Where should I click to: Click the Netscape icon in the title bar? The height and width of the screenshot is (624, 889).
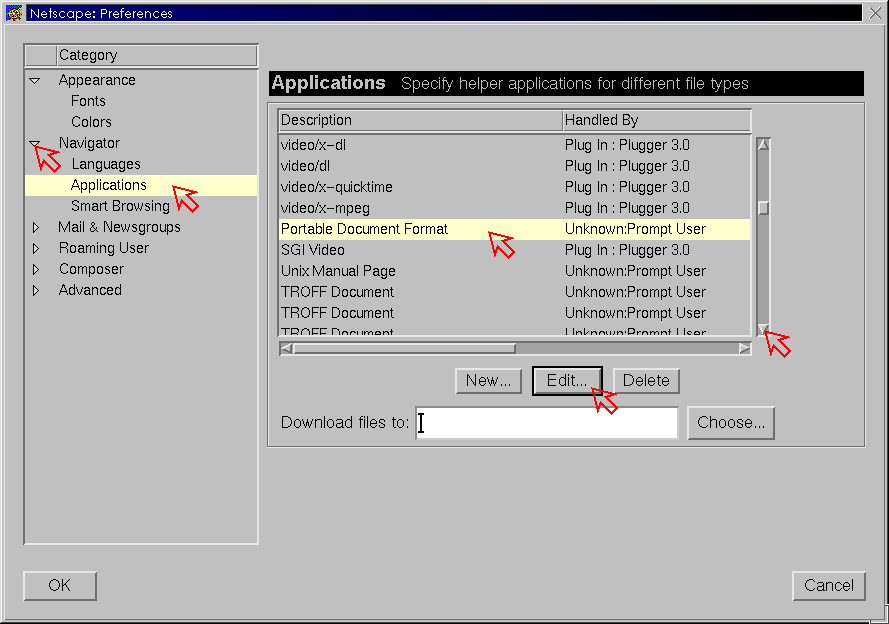14,12
